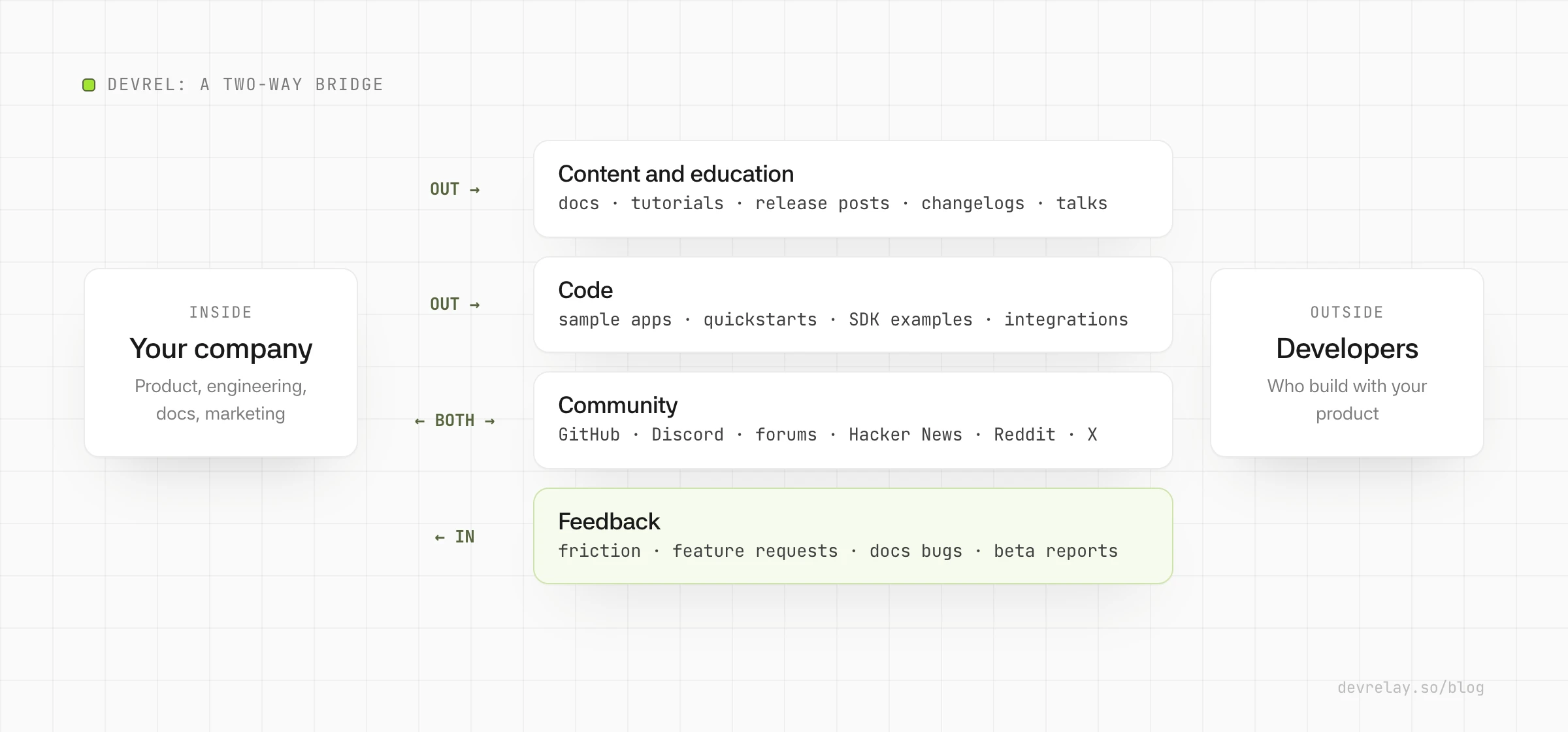Click the 'Developers' heading
This screenshot has height=732, width=1568.
tap(1347, 348)
